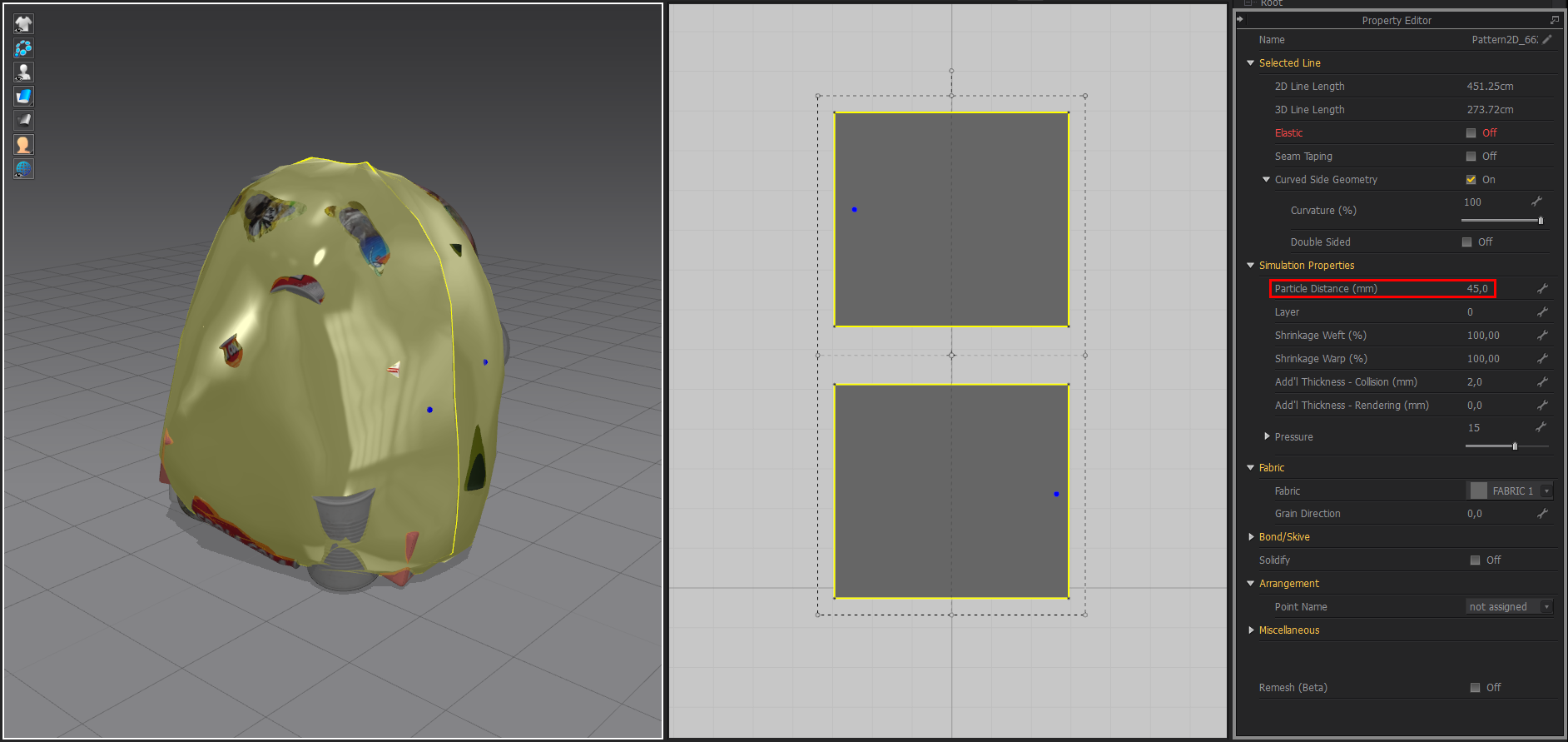Collapse the Selected Line section
The image size is (1568, 742).
point(1250,62)
